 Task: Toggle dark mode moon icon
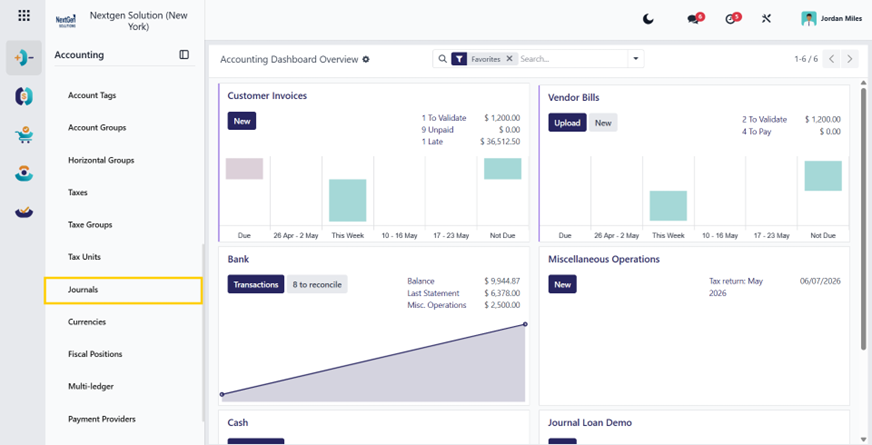(x=648, y=19)
